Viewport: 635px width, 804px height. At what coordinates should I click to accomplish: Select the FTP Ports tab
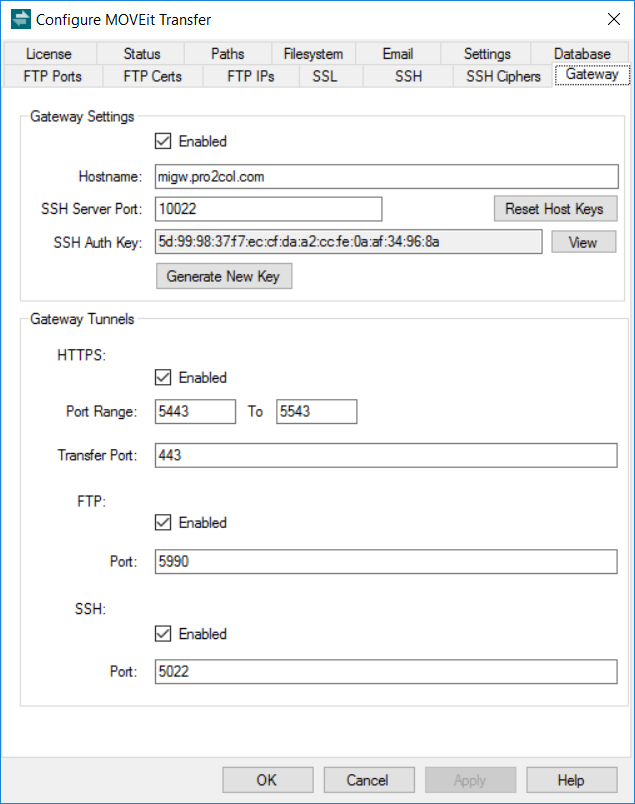click(52, 76)
